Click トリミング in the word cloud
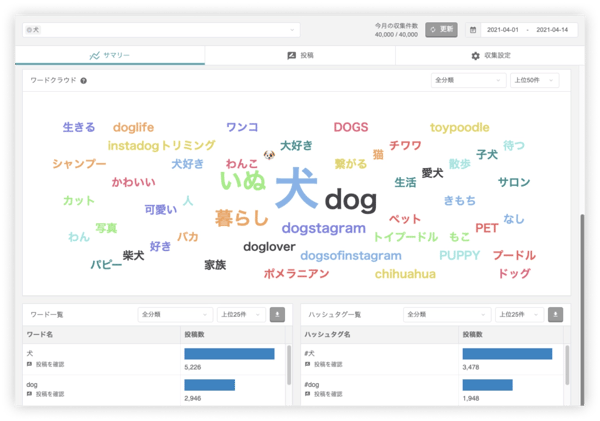The image size is (600, 421). (x=188, y=145)
